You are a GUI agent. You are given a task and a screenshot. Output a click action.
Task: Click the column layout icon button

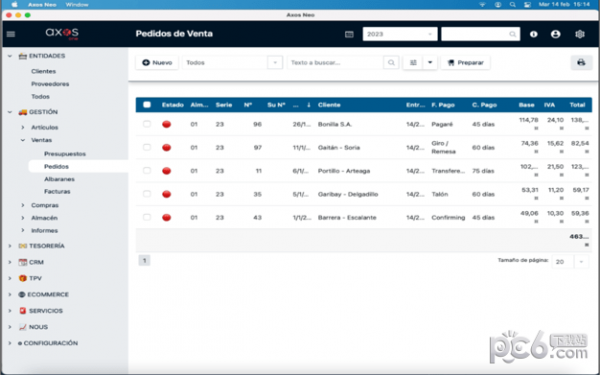click(x=413, y=62)
